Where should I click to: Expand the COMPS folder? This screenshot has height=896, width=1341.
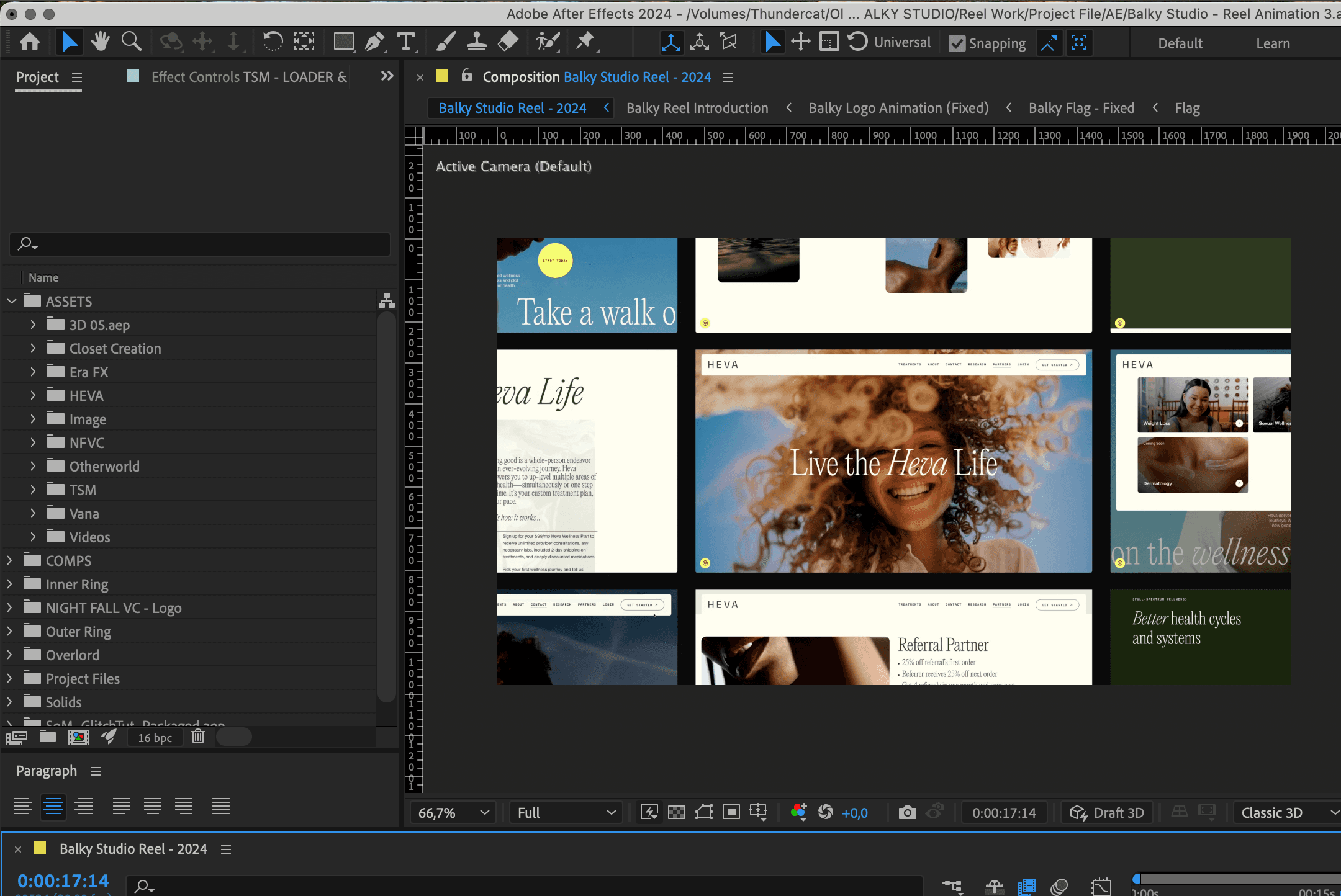(x=9, y=560)
